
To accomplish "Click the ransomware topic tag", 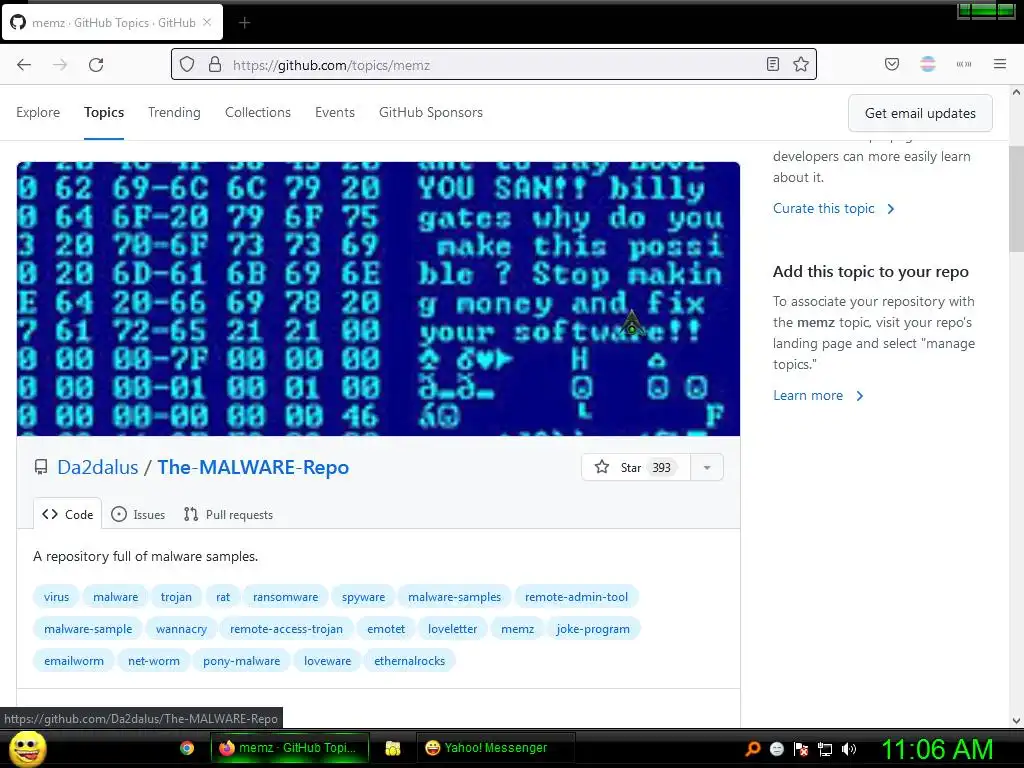I will pos(285,597).
